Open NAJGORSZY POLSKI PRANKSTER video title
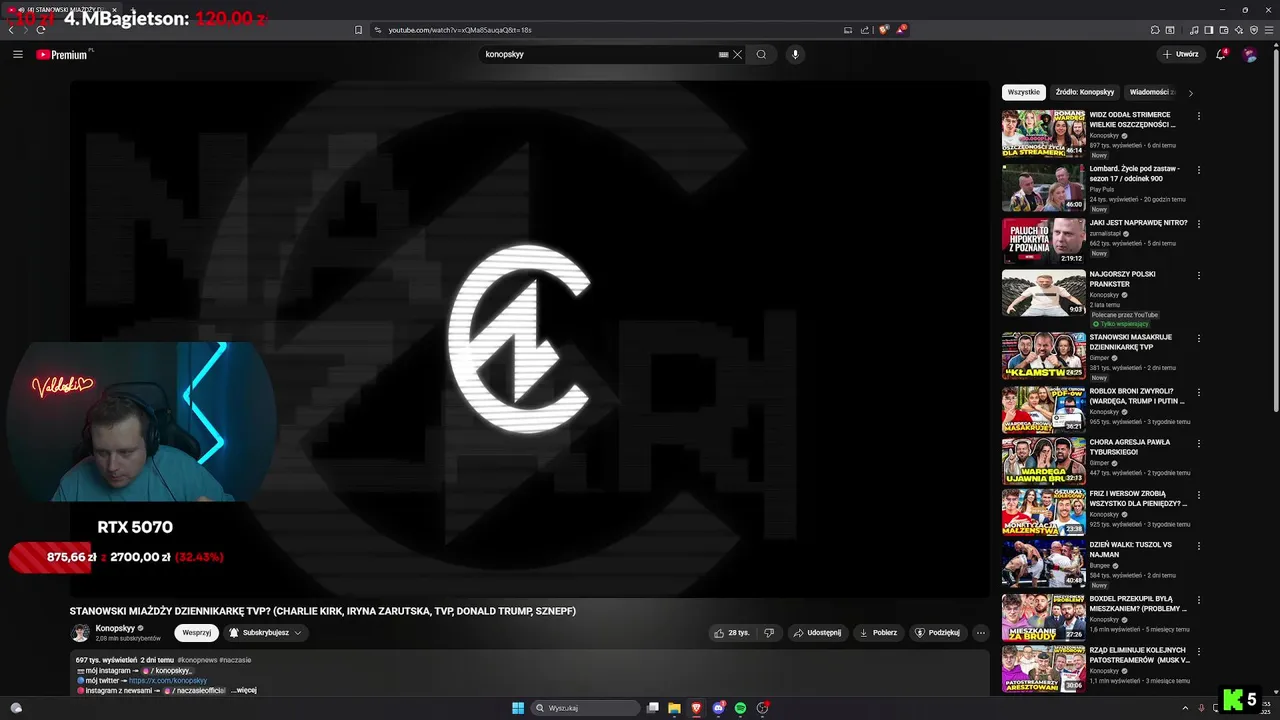Viewport: 1280px width, 720px height. pos(1122,279)
